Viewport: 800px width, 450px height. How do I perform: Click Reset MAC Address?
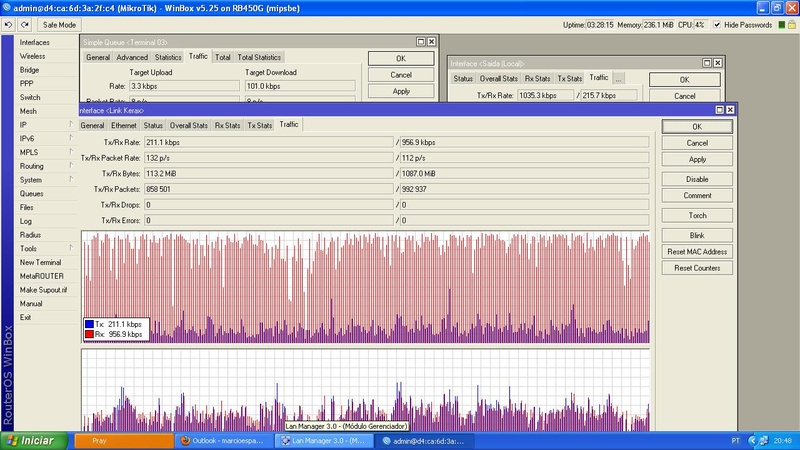pyautogui.click(x=697, y=252)
